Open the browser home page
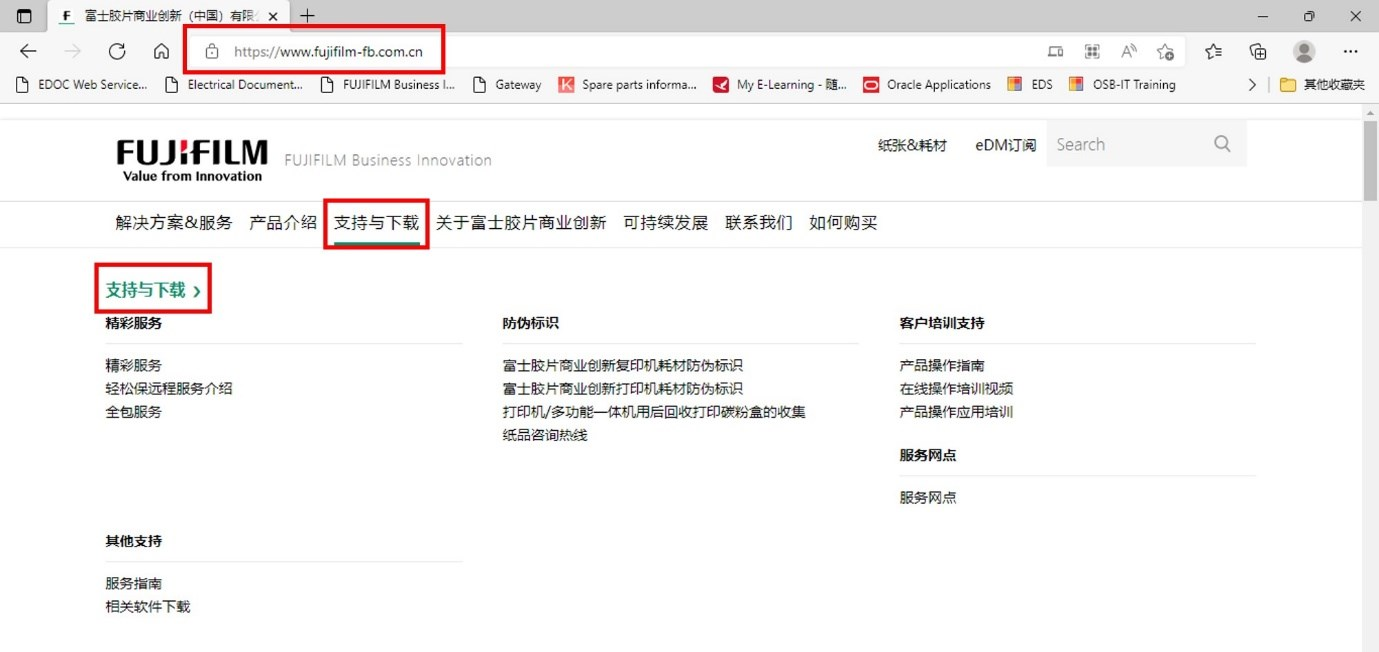Image resolution: width=1379 pixels, height=652 pixels. [161, 51]
